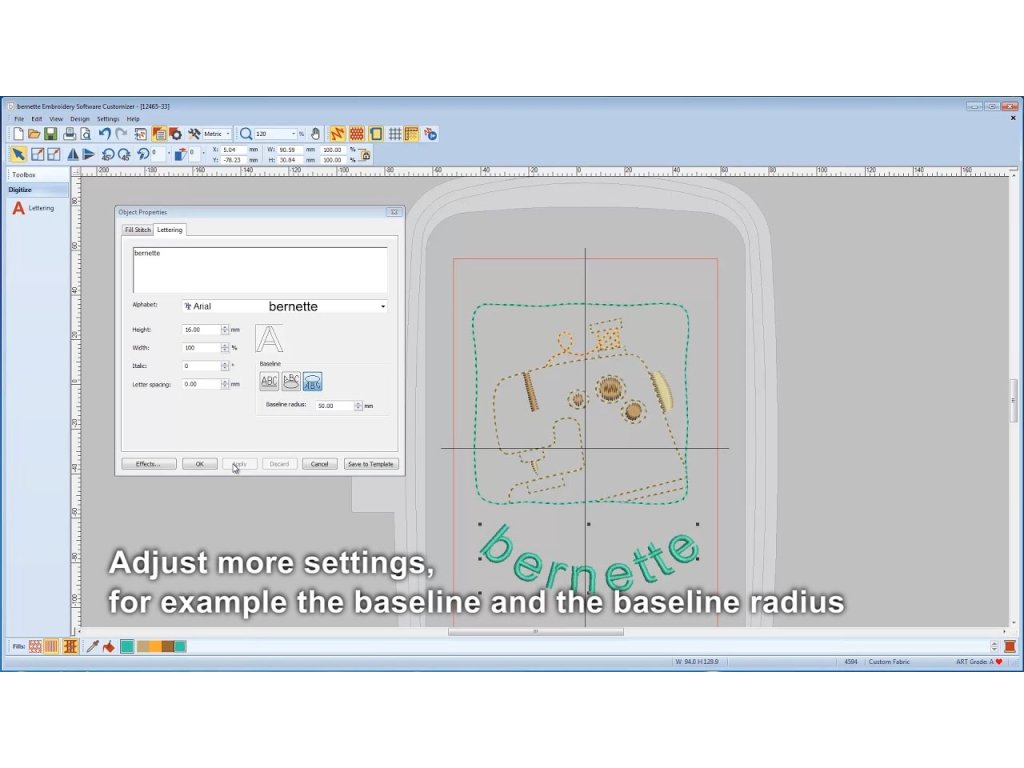
Task: Start stitch player simulation icon
Action: coord(430,134)
